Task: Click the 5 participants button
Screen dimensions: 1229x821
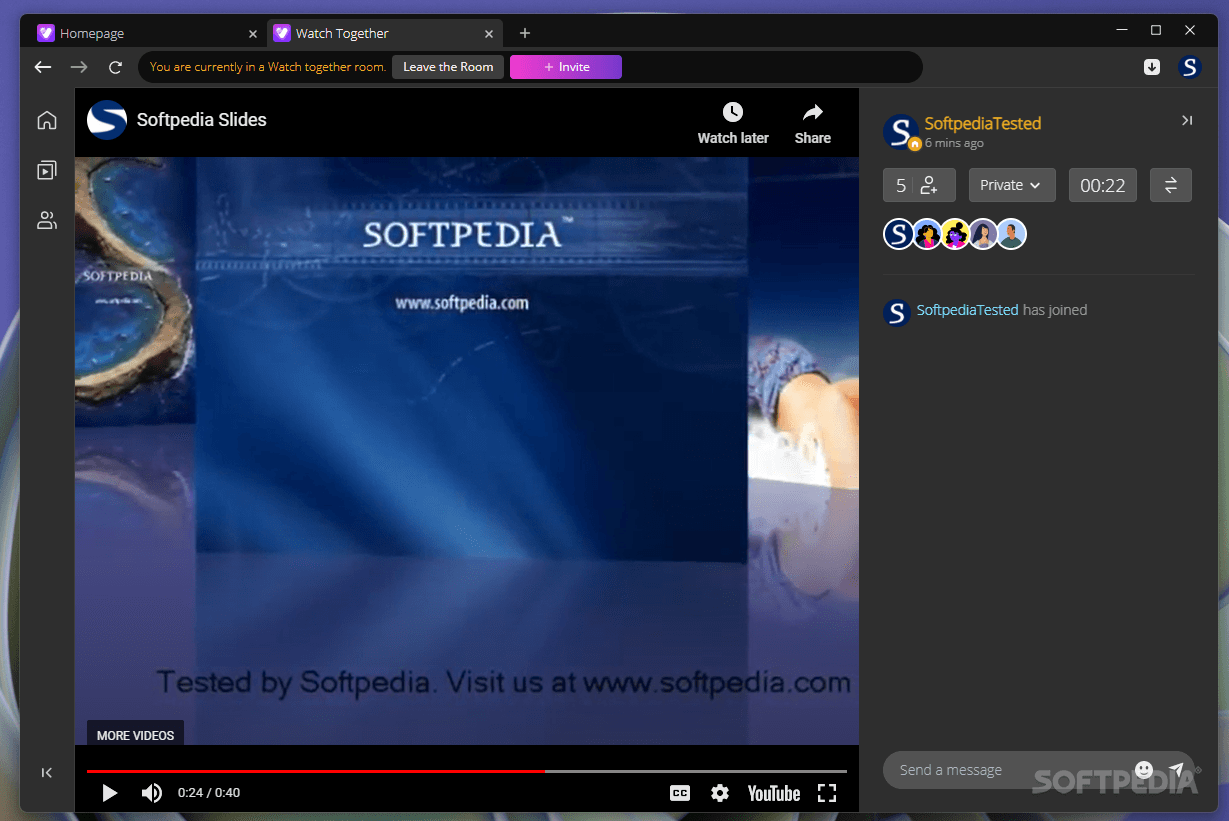Action: point(919,185)
